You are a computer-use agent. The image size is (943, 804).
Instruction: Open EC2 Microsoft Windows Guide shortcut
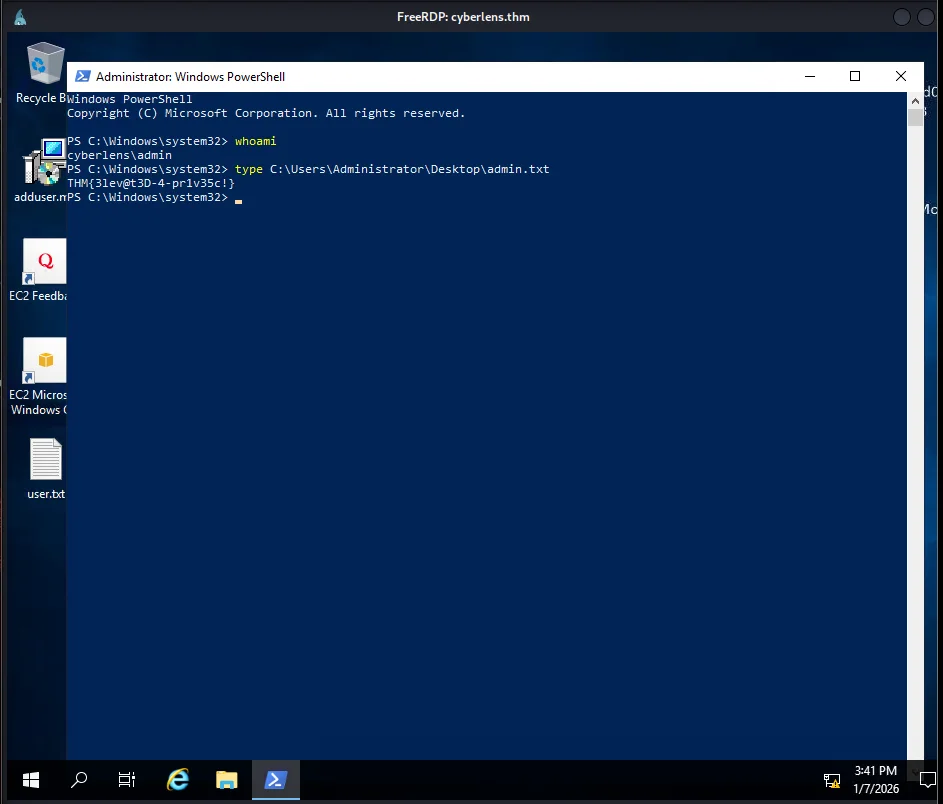[44, 361]
